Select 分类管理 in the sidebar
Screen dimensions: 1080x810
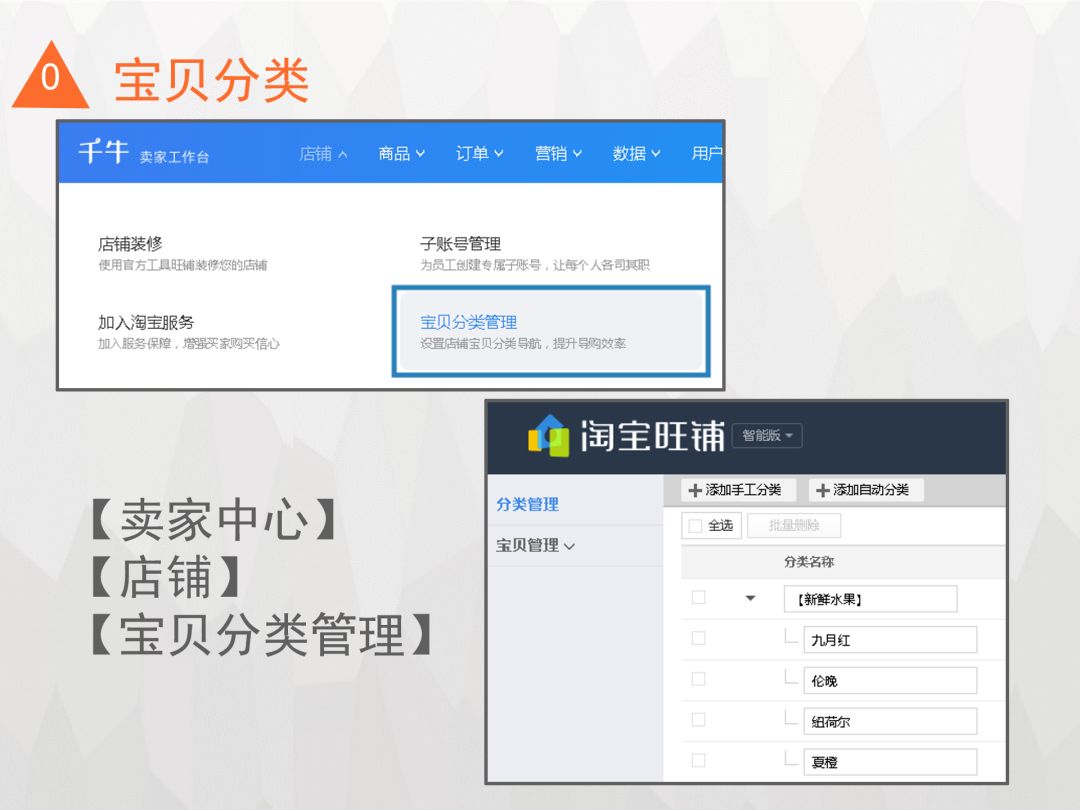point(528,504)
